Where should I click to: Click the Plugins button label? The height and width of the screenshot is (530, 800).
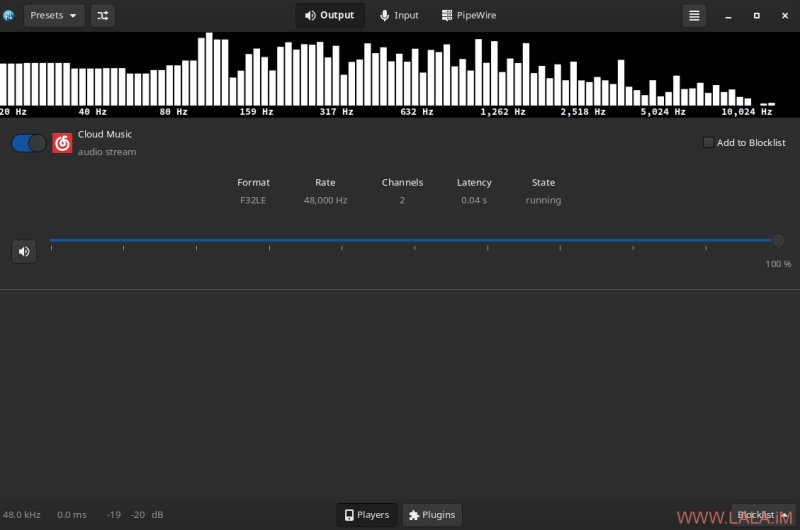pos(438,515)
